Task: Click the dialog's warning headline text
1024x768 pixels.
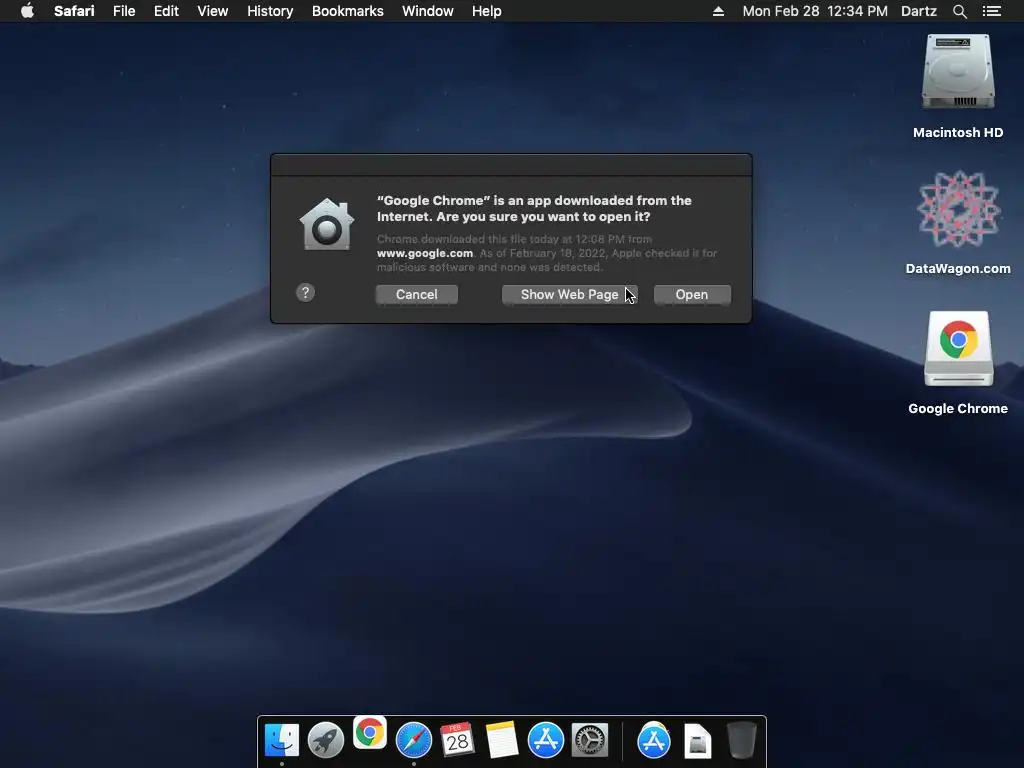Action: point(534,208)
